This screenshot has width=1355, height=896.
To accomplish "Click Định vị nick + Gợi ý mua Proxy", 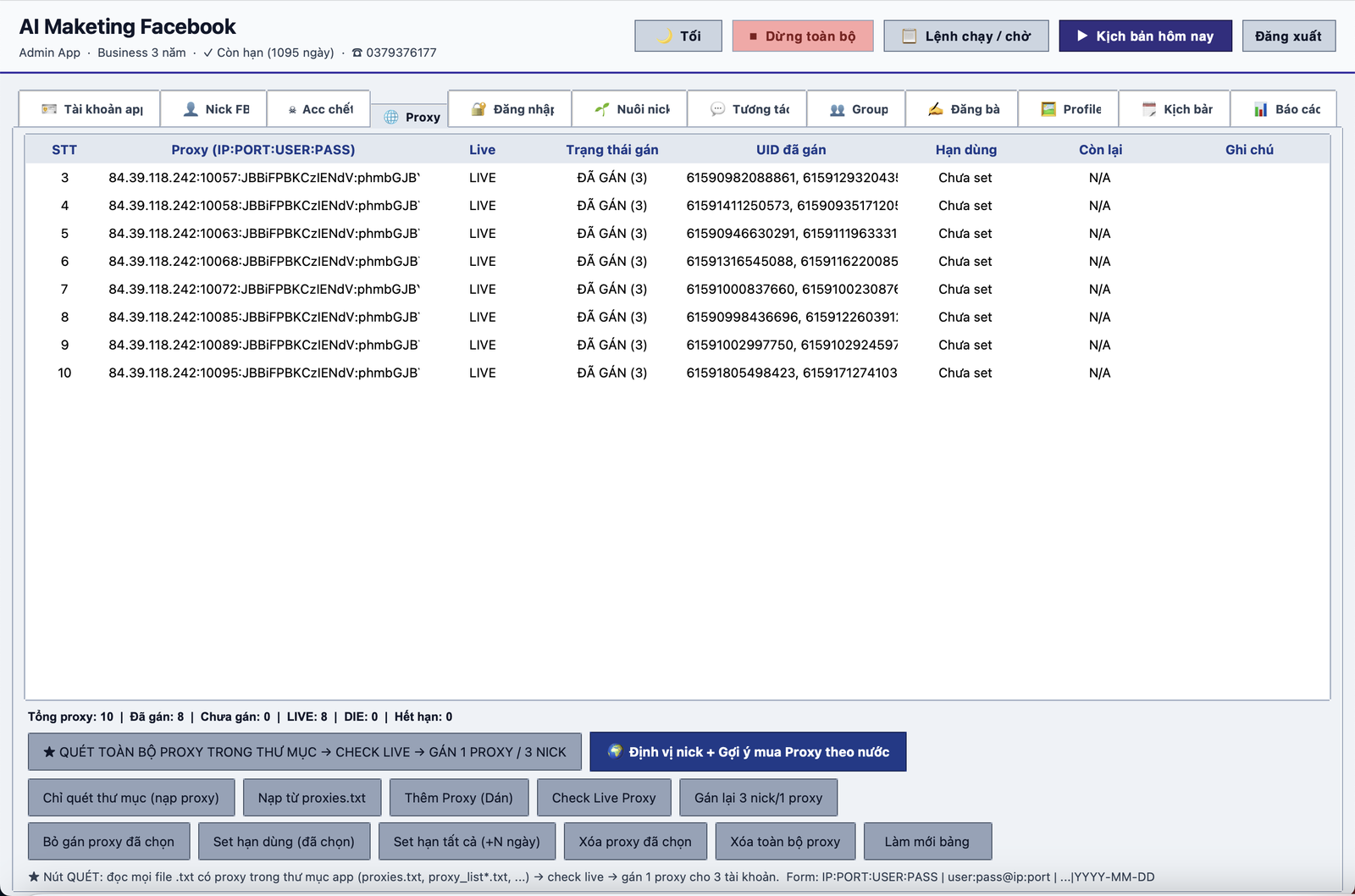I will click(x=748, y=752).
